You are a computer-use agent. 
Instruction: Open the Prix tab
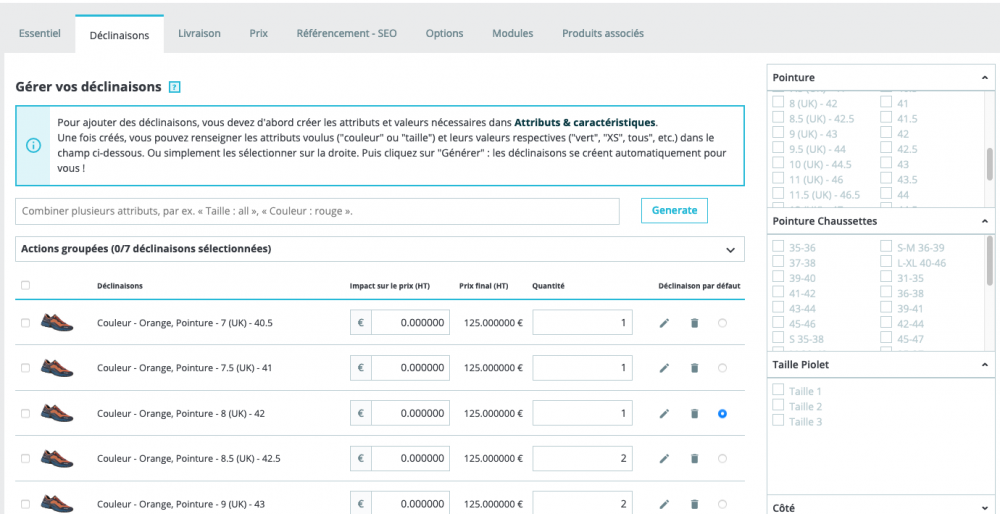click(x=258, y=33)
